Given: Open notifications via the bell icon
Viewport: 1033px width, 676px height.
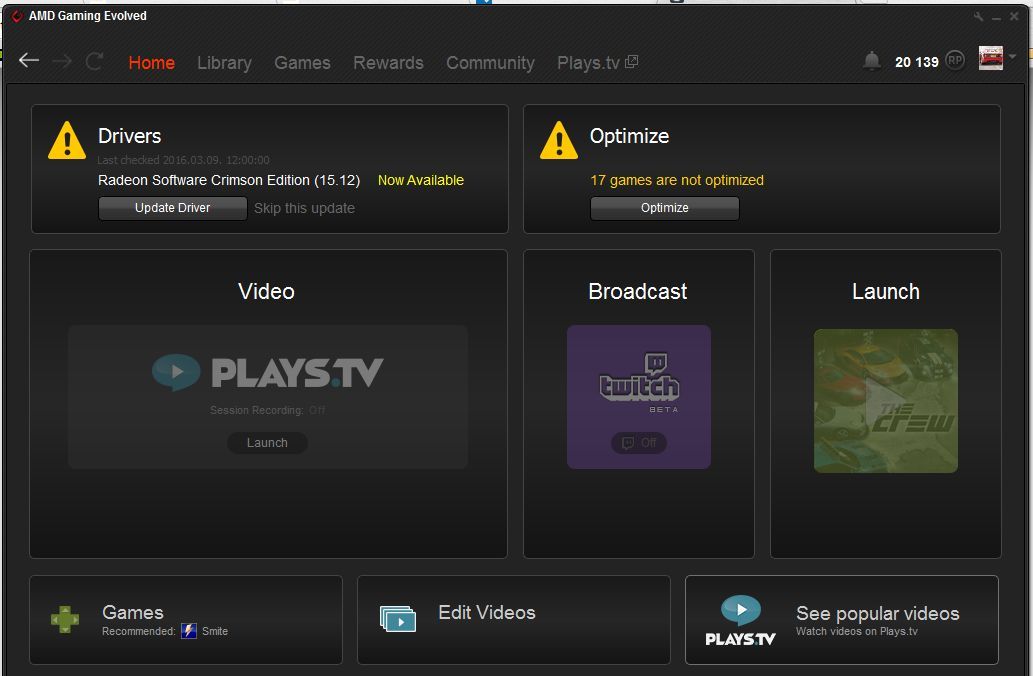Looking at the screenshot, I should (872, 61).
